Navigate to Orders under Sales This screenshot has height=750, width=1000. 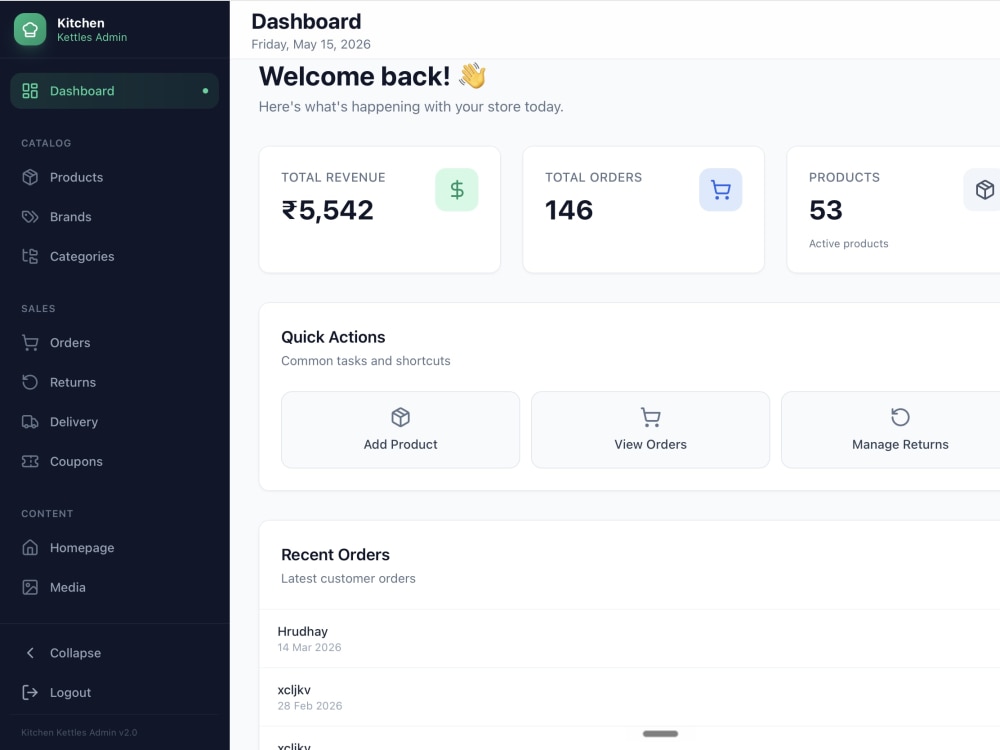click(x=115, y=342)
